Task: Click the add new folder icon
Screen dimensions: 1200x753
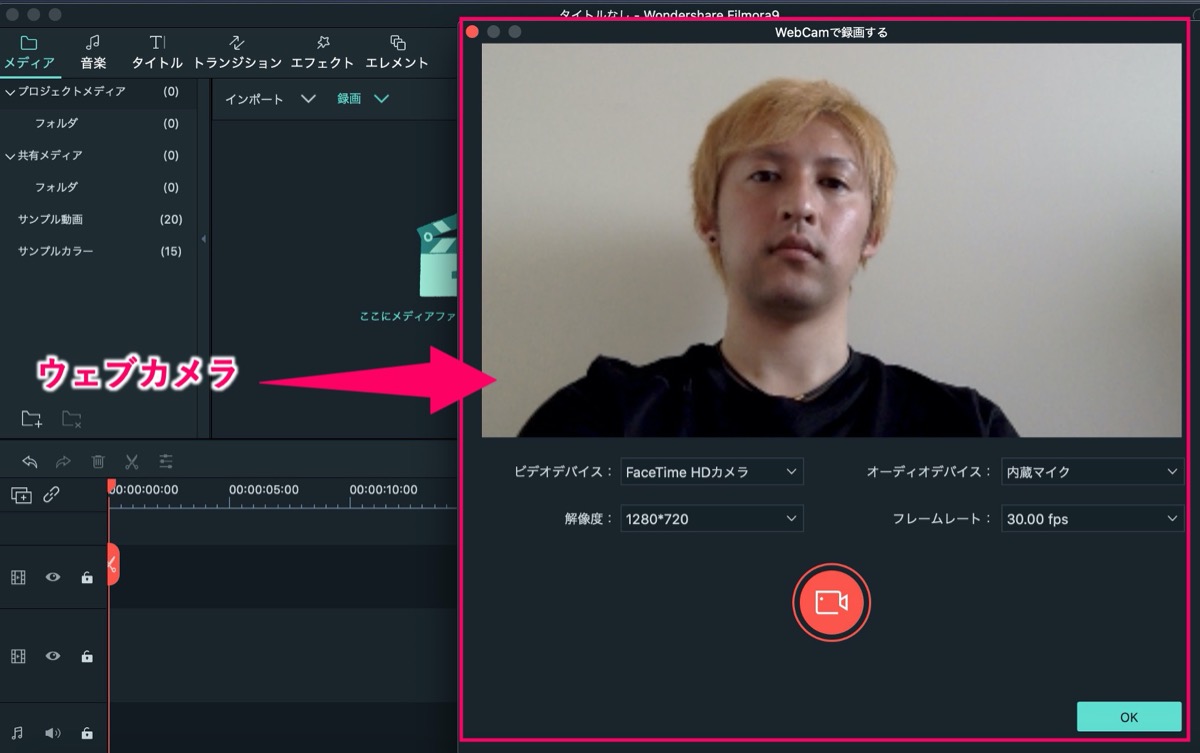Action: 32,418
